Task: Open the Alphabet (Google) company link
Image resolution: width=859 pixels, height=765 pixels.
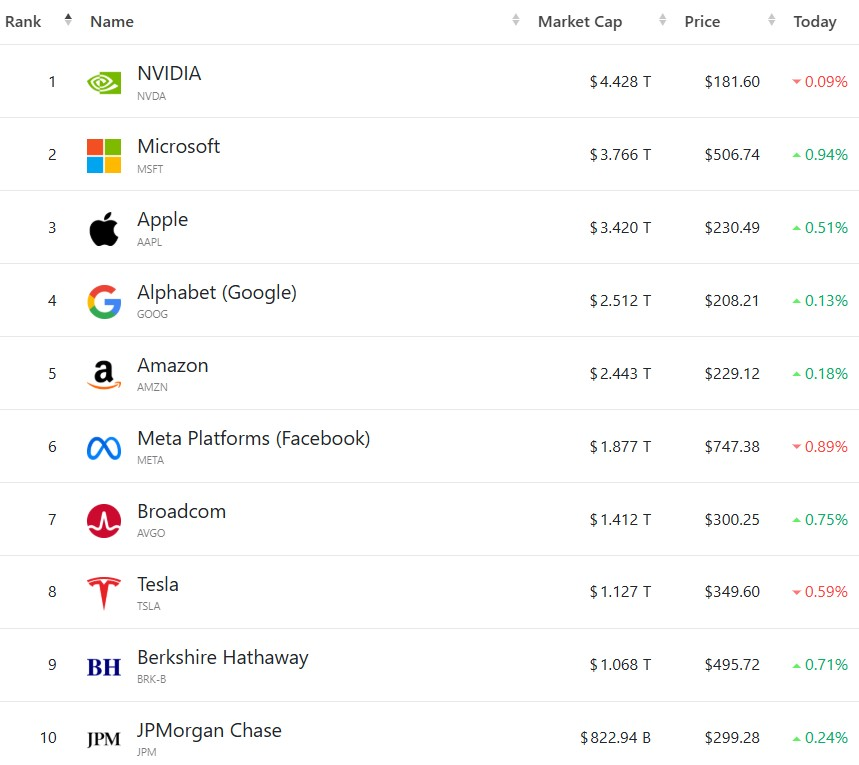Action: point(216,293)
